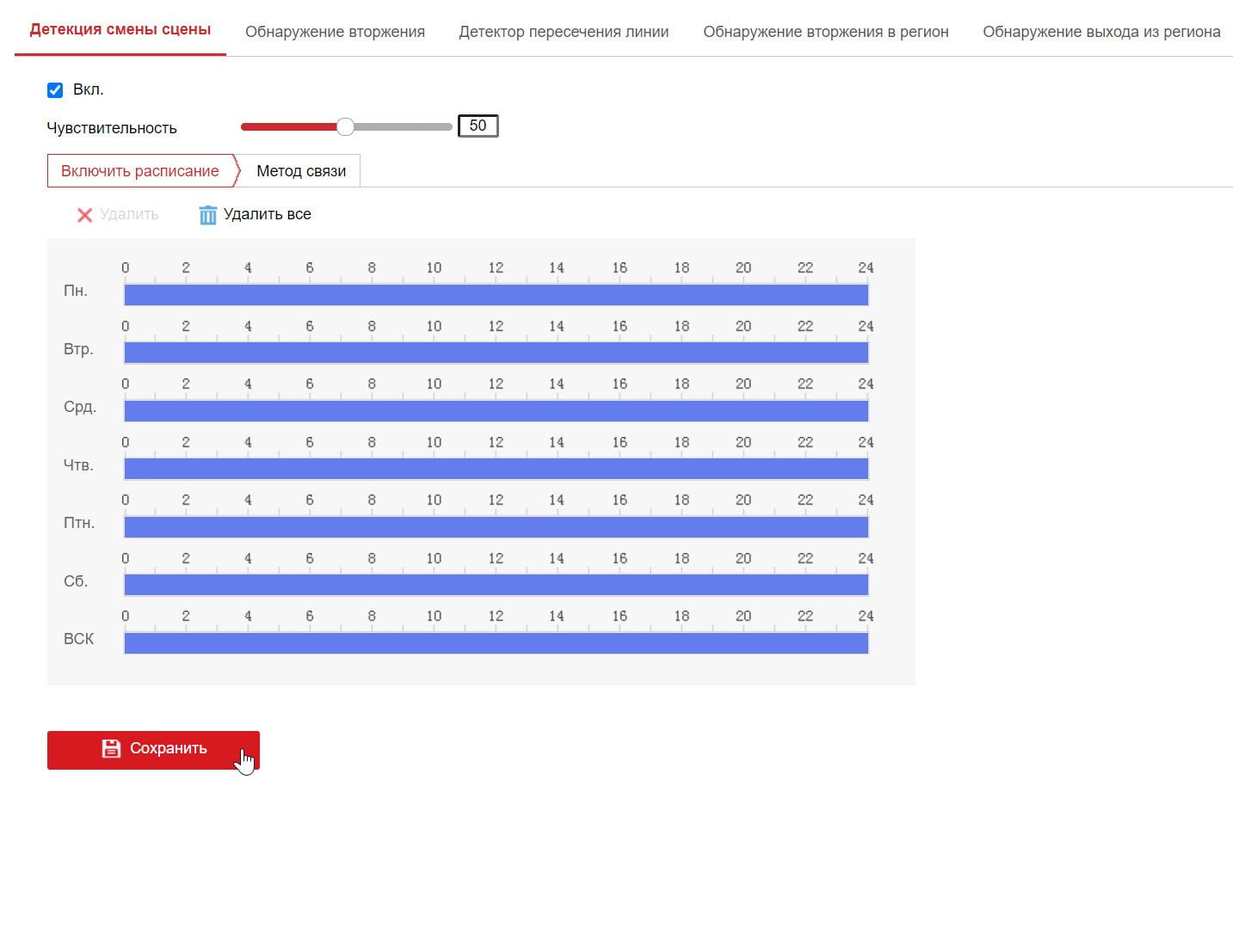Click the Чувствительность slider handle

(345, 127)
